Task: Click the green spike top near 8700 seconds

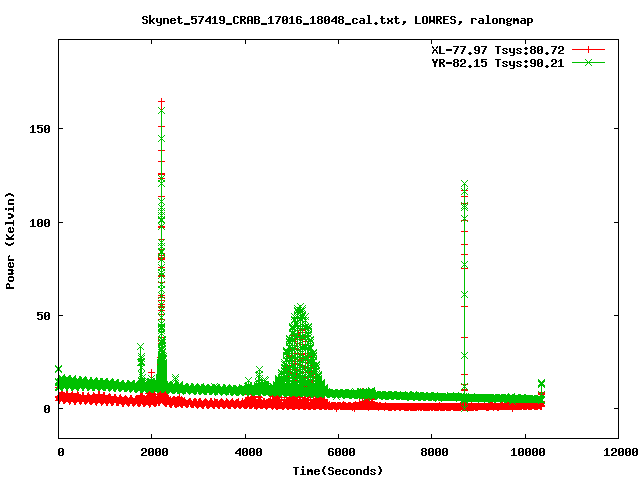Action: click(x=464, y=184)
